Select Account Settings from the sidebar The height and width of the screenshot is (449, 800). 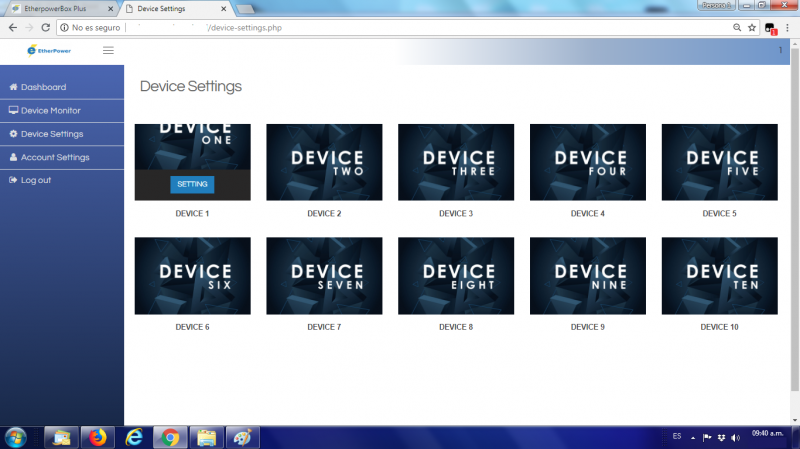tap(55, 157)
